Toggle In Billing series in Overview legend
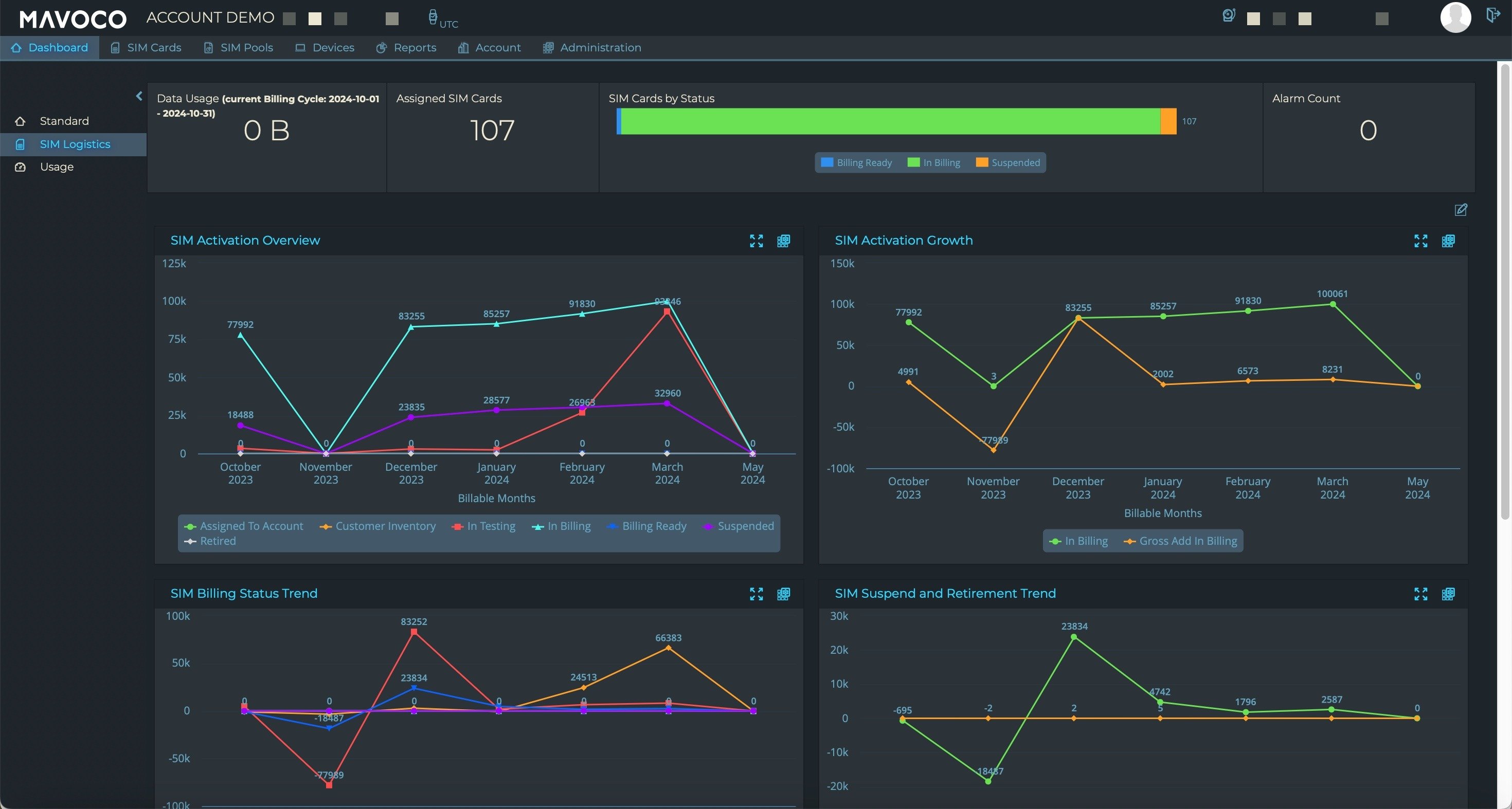 click(561, 526)
